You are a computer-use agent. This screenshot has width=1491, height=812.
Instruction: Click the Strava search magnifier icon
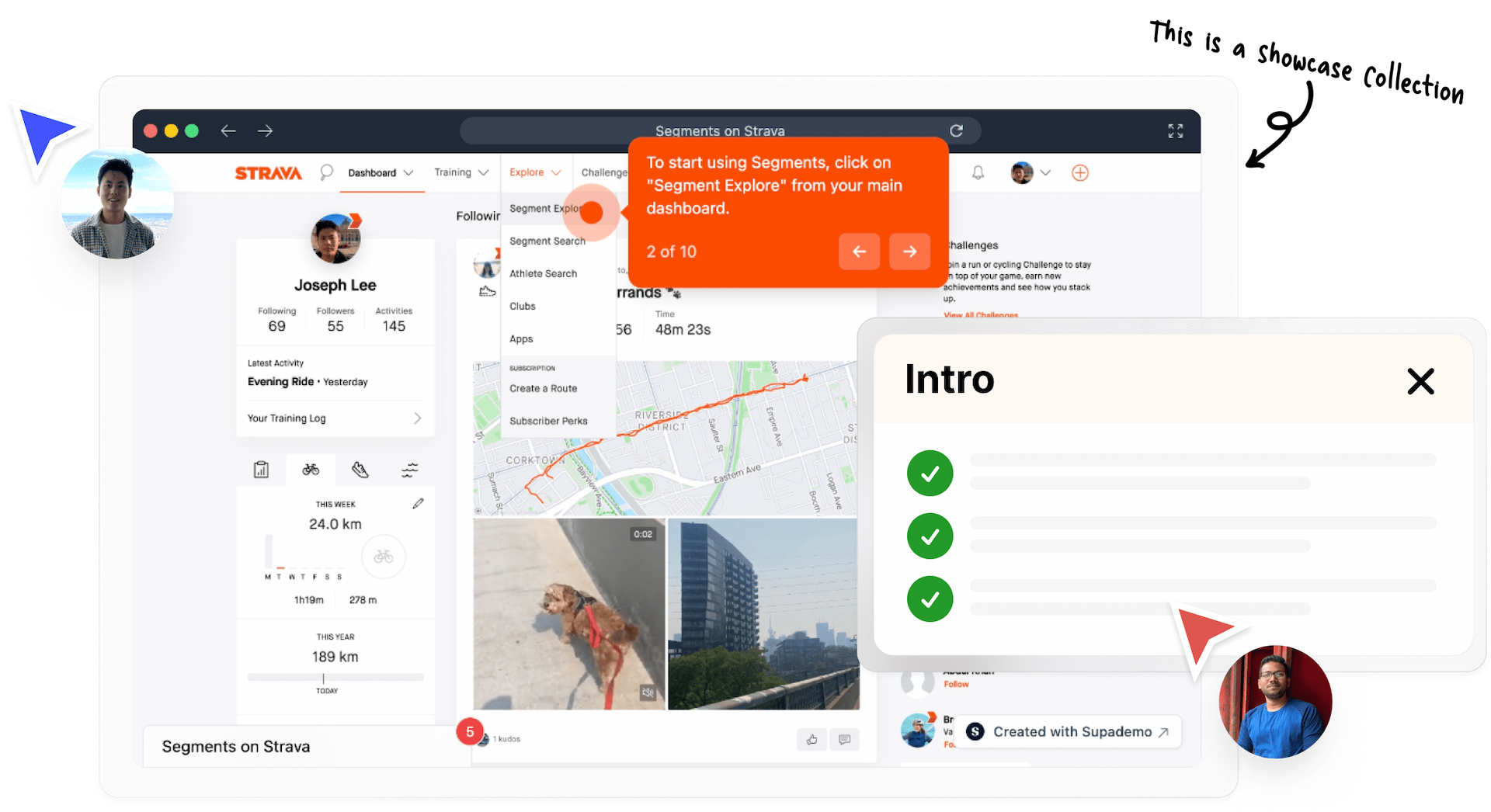326,172
